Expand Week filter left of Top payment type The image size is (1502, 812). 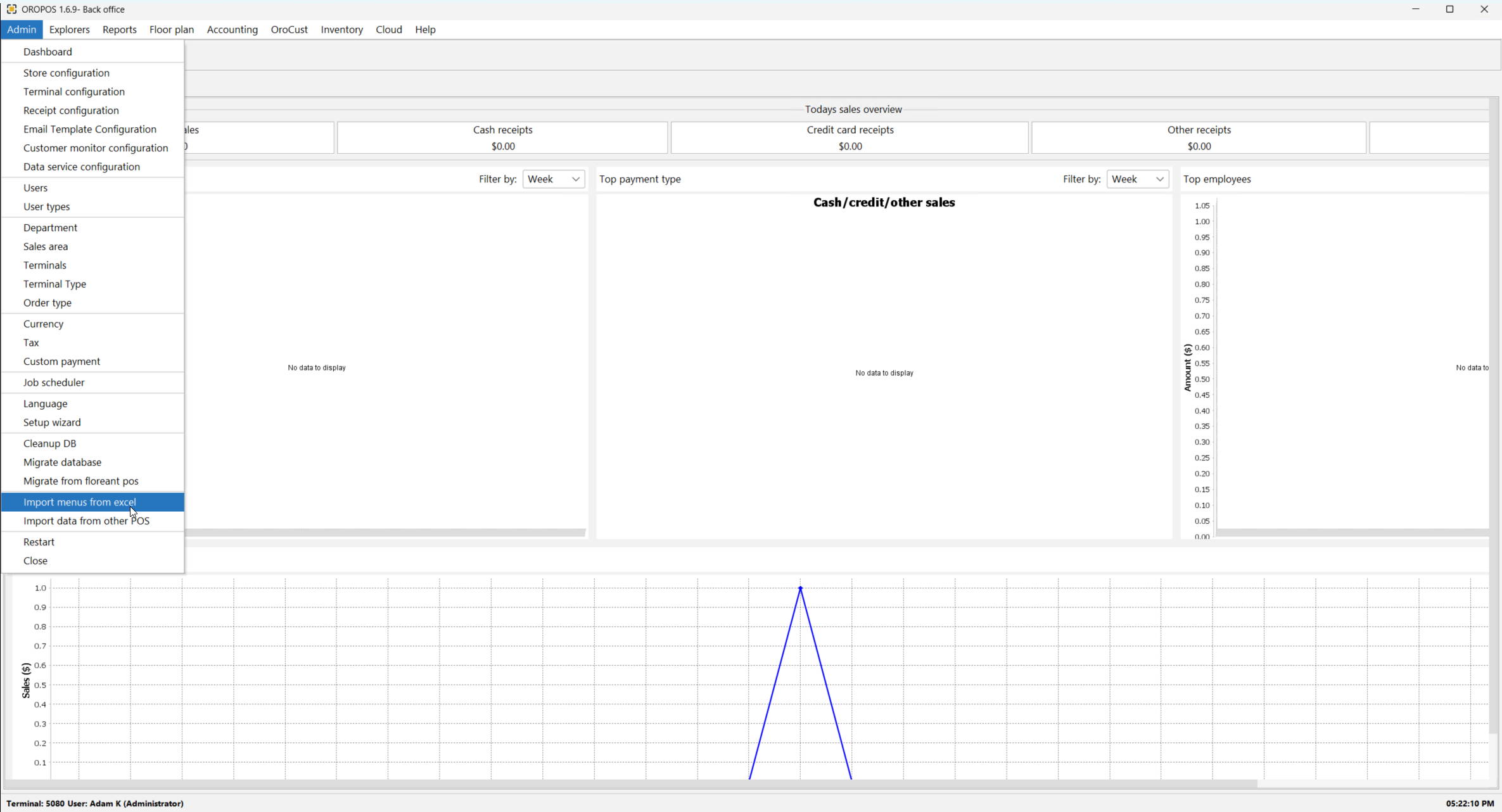click(x=554, y=179)
